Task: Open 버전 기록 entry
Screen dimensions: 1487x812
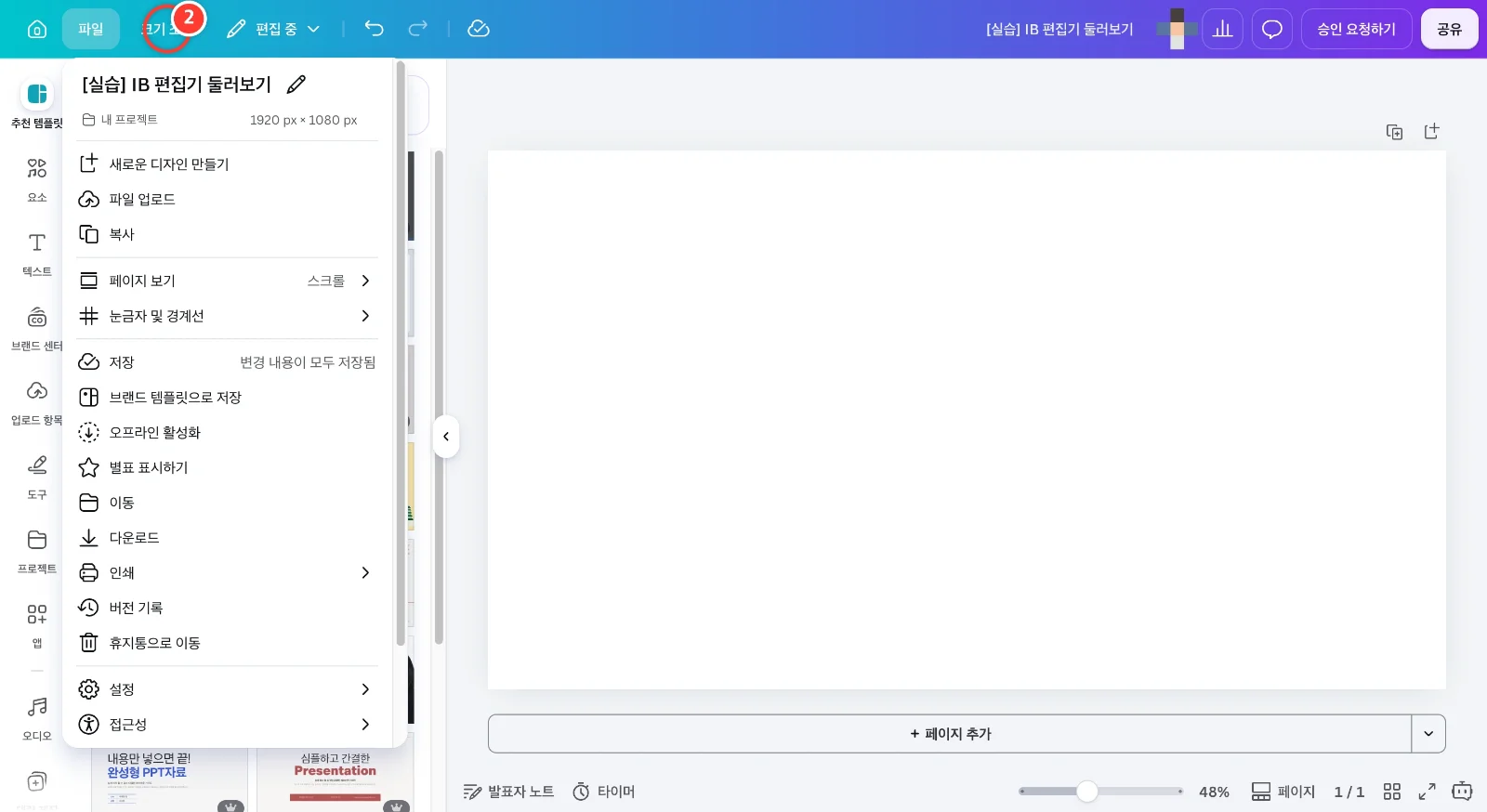Action: (227, 608)
